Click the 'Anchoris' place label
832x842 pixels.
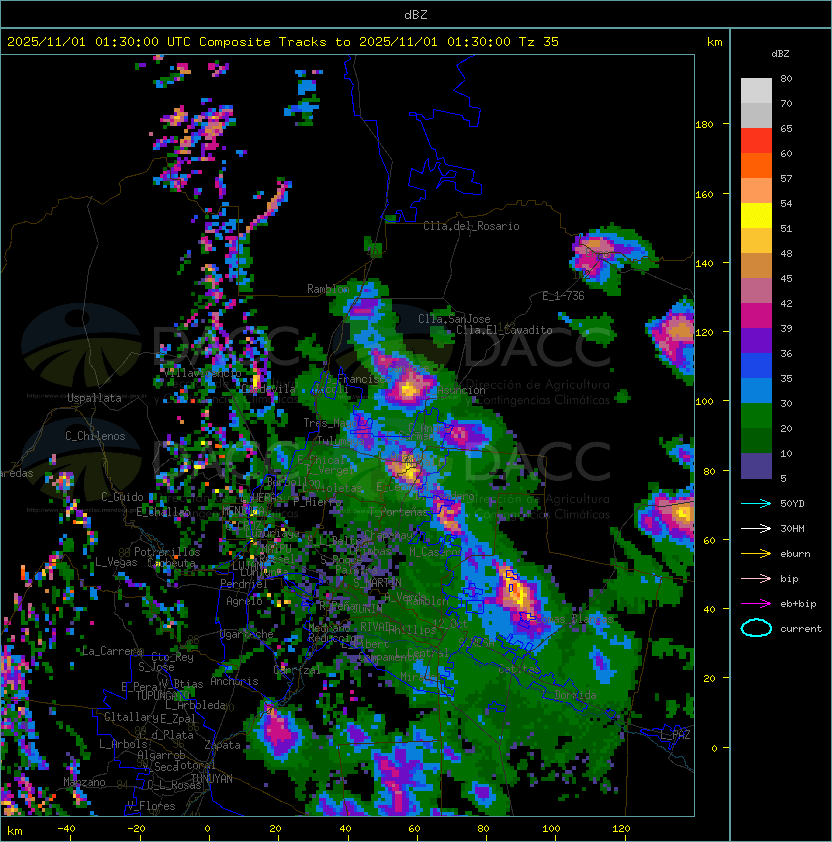234,681
